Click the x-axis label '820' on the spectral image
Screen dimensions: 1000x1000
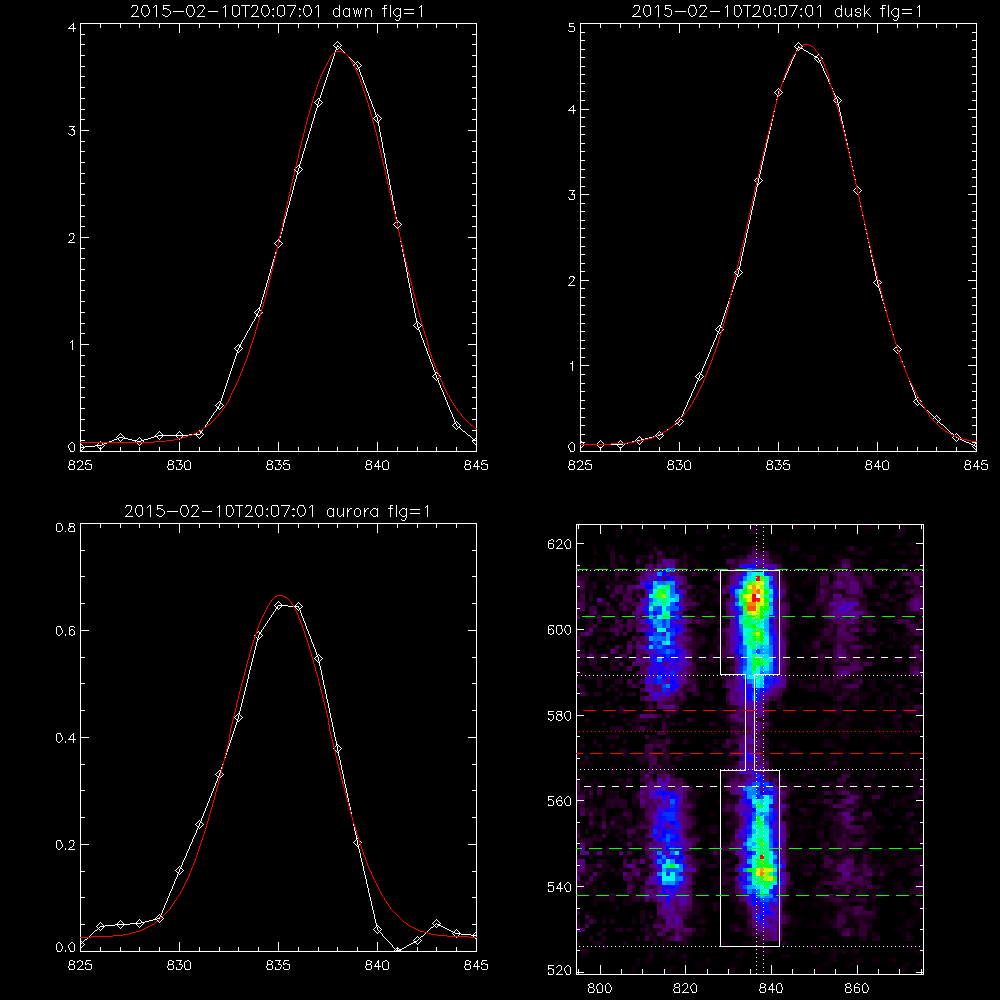pyautogui.click(x=686, y=989)
